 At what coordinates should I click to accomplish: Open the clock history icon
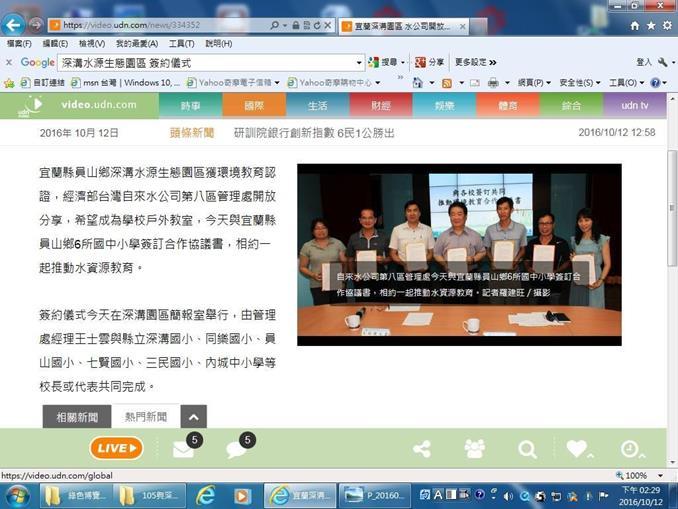[x=630, y=449]
